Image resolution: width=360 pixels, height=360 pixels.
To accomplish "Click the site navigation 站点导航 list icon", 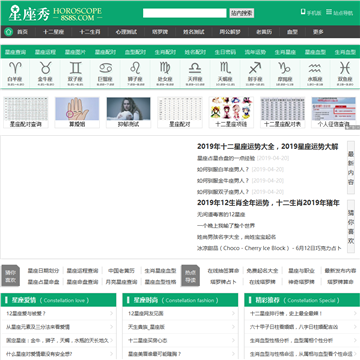I will pos(329,12).
